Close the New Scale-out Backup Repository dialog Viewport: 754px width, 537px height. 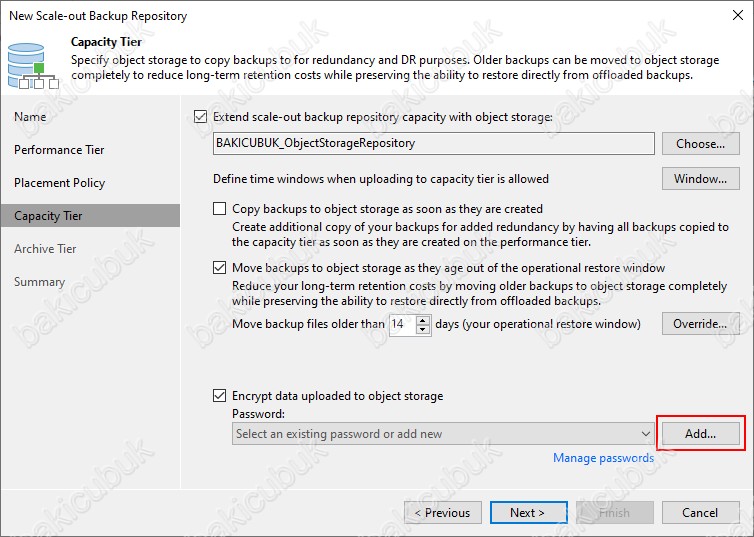[738, 15]
